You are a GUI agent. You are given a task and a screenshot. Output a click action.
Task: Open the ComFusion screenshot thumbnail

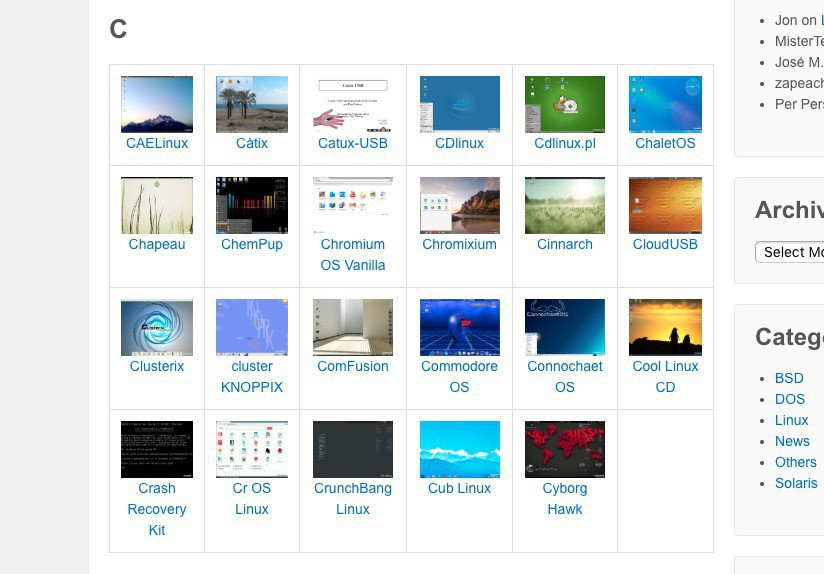[x=353, y=327]
